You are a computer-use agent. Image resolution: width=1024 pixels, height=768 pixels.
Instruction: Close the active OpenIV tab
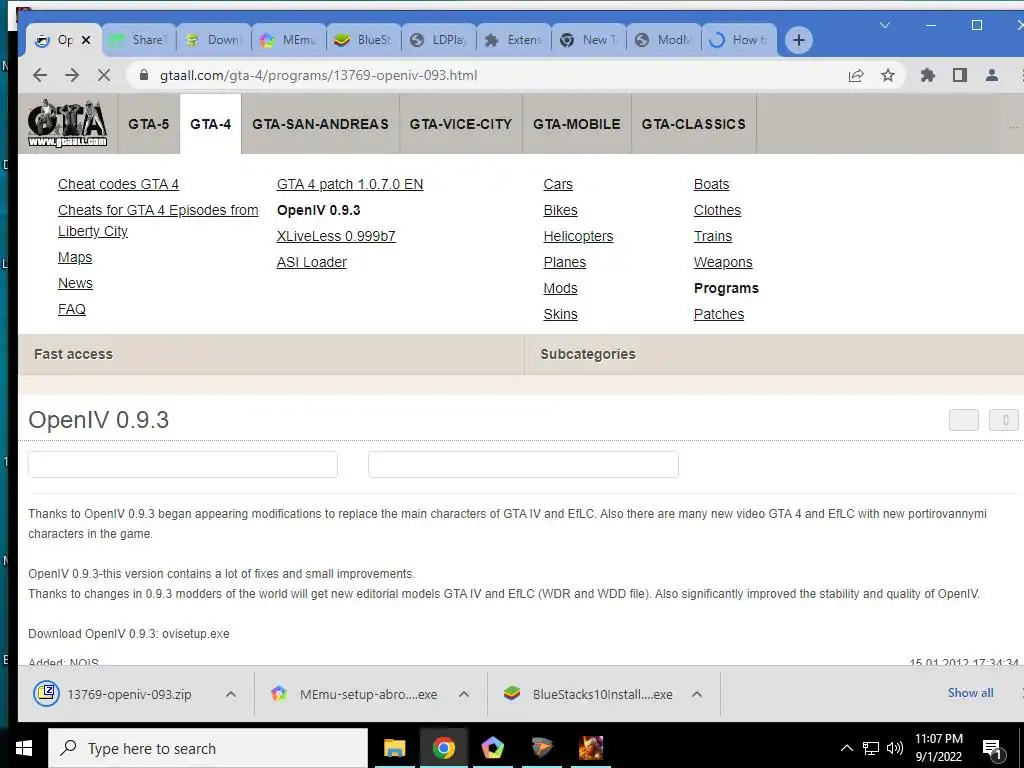click(x=86, y=40)
